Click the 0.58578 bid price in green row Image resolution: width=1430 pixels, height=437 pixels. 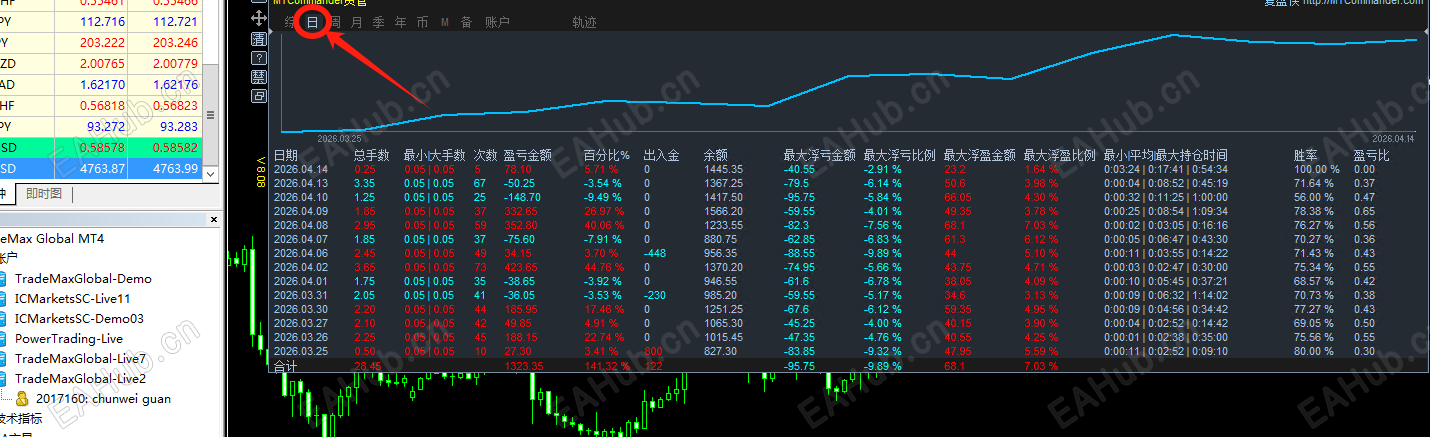click(x=101, y=147)
